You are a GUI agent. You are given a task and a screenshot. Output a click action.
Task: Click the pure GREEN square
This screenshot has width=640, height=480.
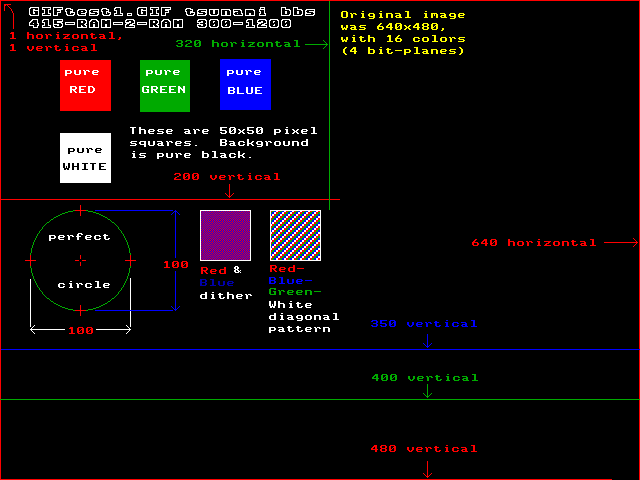coord(165,86)
